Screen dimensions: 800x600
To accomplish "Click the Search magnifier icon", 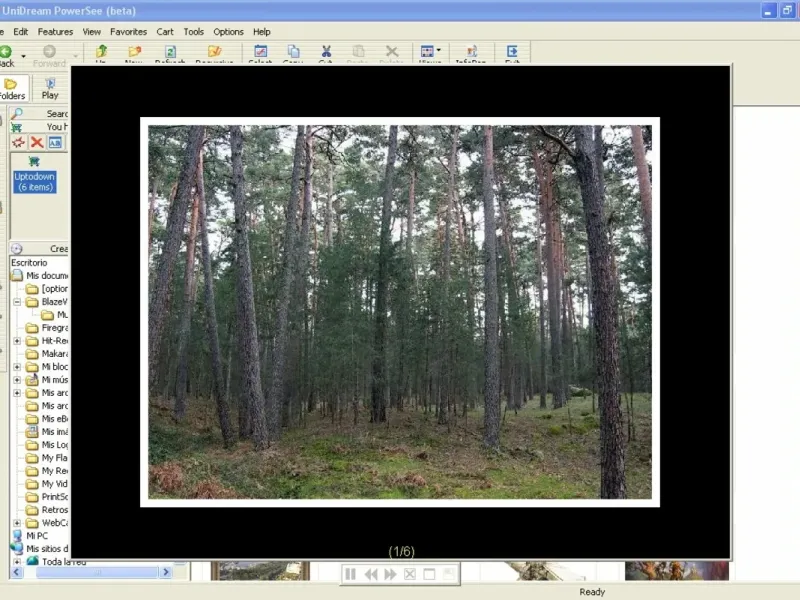I will click(17, 113).
